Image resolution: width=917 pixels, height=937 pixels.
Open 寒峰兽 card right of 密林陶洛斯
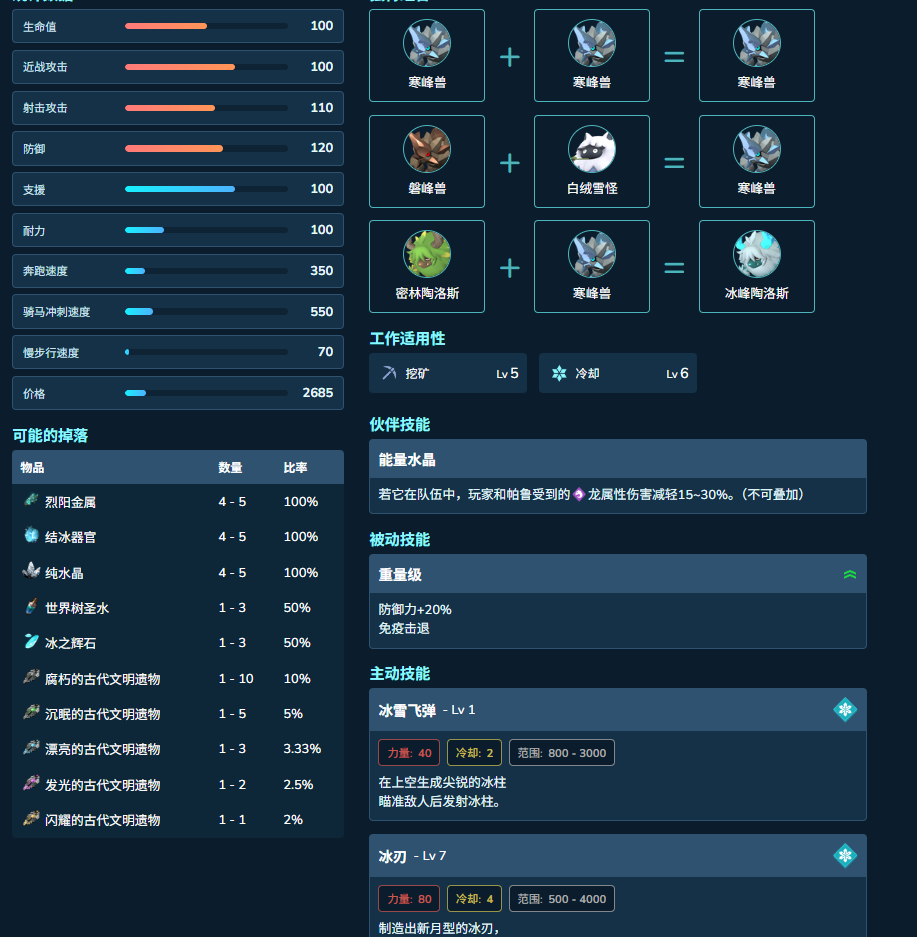click(x=591, y=267)
